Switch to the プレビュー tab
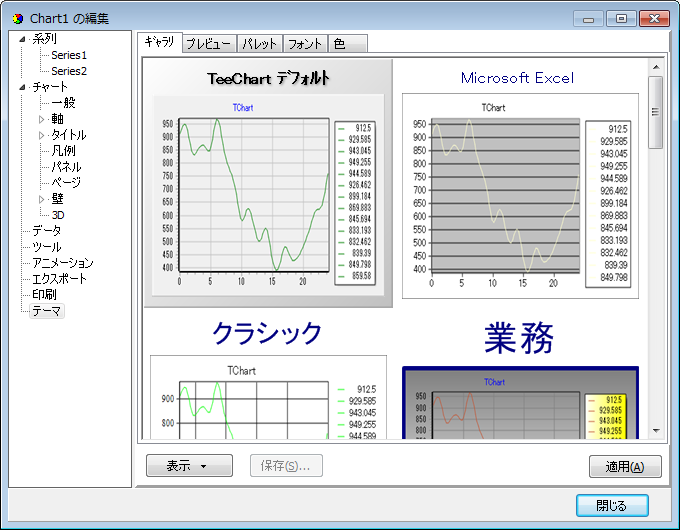This screenshot has height=530, width=680. click(209, 44)
